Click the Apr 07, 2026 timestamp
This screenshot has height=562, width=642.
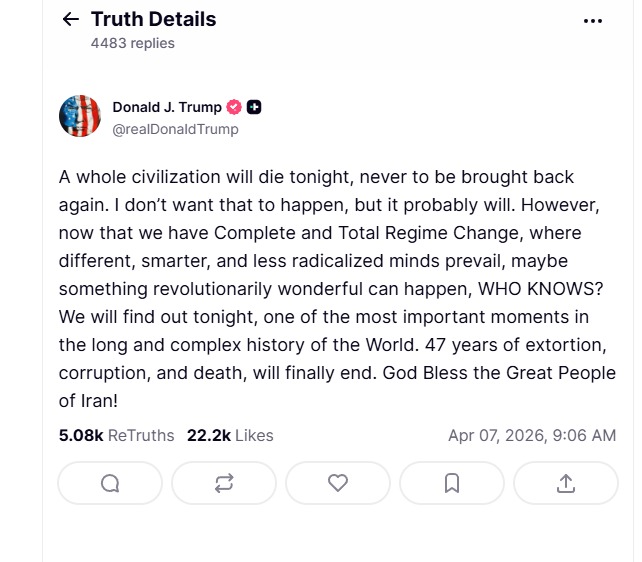pos(532,435)
